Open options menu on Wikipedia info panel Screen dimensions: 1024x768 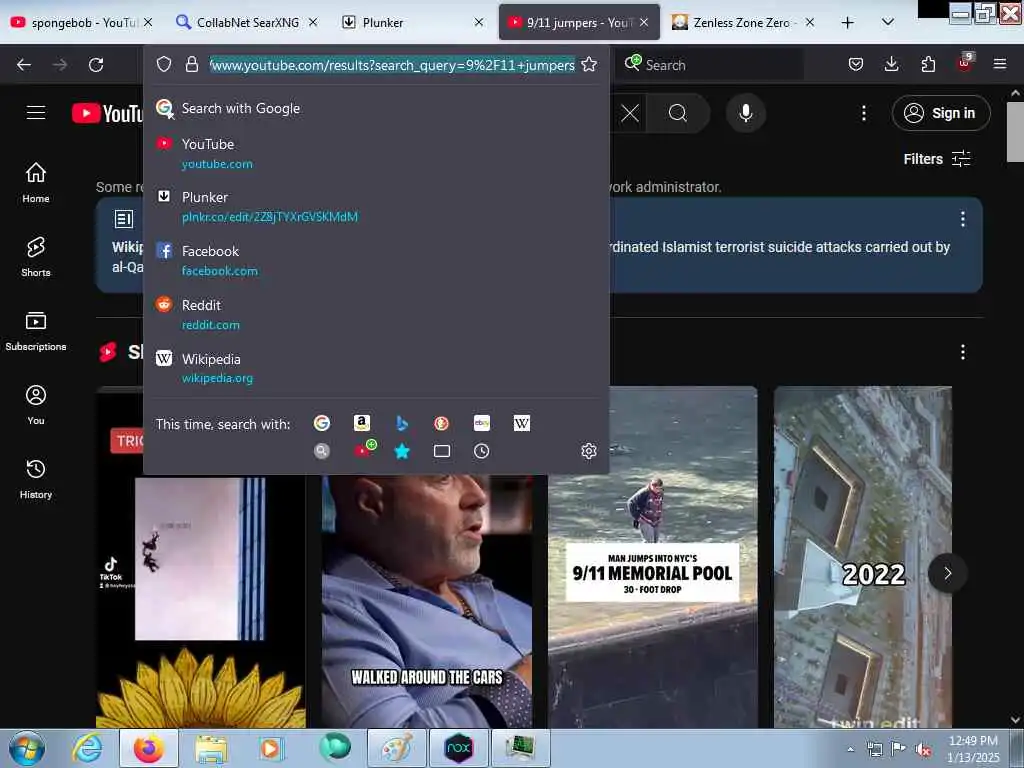(x=962, y=219)
